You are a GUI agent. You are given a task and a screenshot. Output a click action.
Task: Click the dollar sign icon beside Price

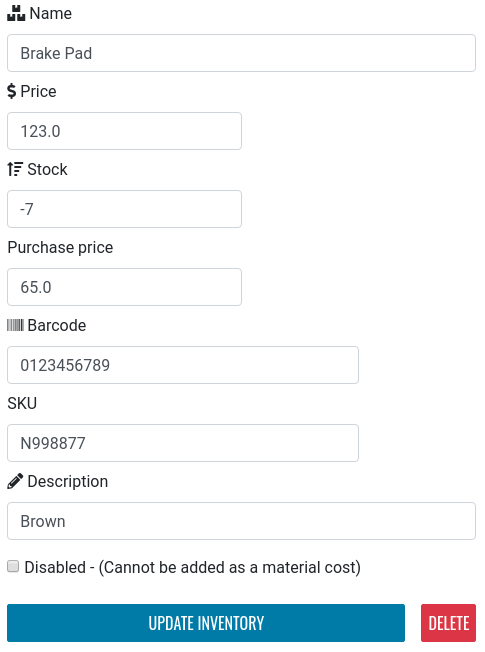point(12,91)
